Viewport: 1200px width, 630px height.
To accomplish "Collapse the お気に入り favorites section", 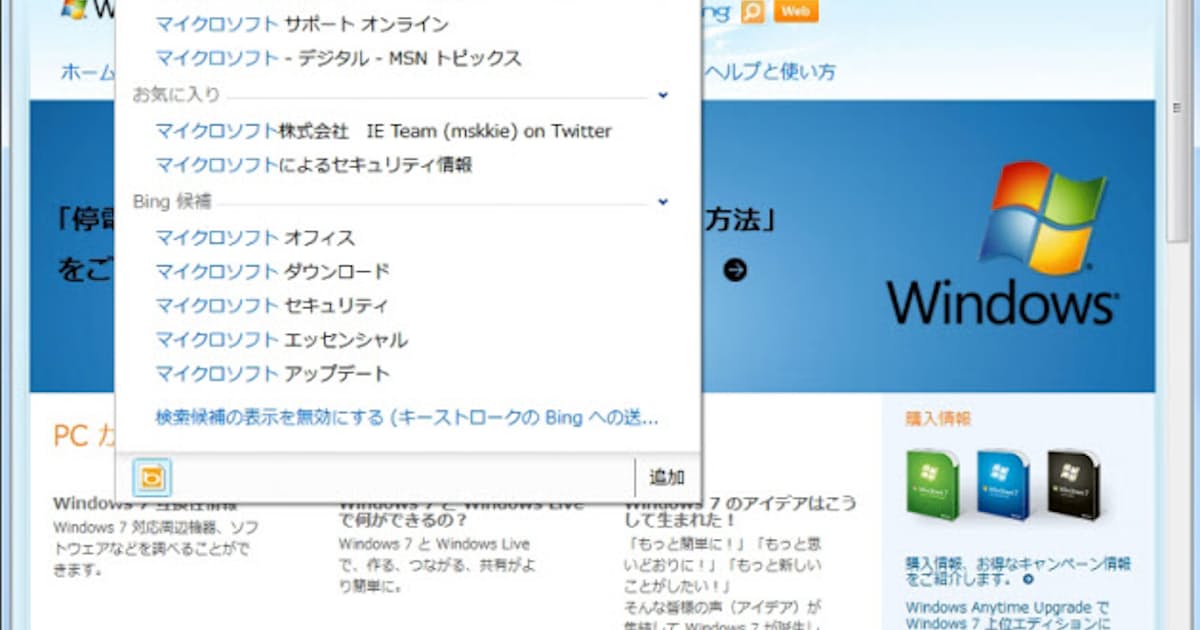I will tap(662, 95).
